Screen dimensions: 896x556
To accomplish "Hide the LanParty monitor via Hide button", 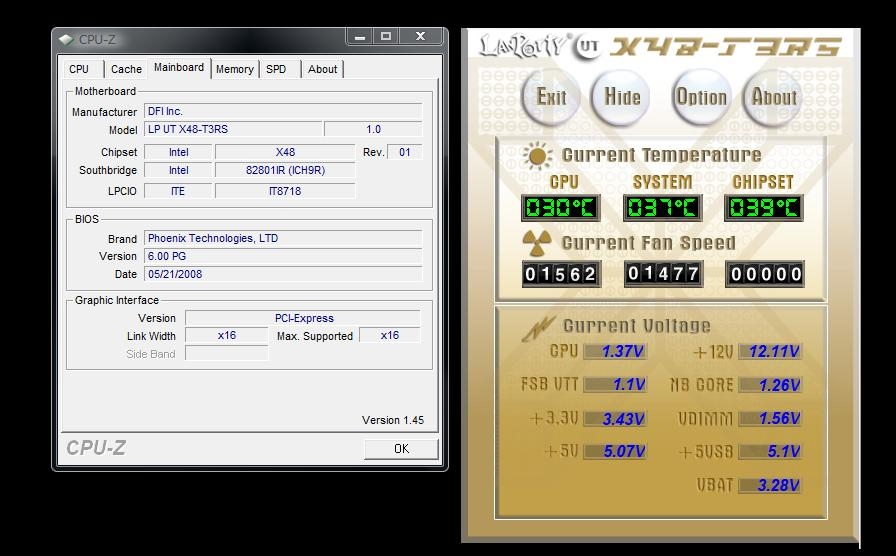I will pos(621,97).
